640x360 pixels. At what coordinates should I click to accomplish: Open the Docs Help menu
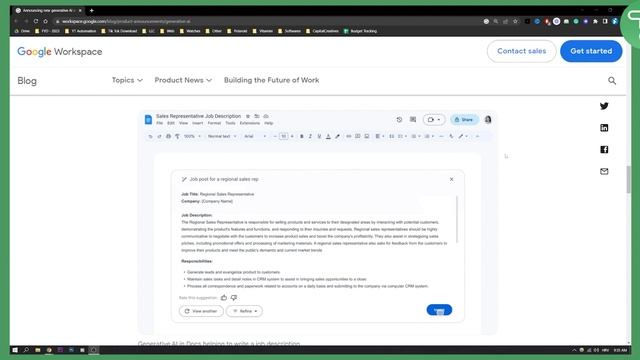pyautogui.click(x=269, y=123)
